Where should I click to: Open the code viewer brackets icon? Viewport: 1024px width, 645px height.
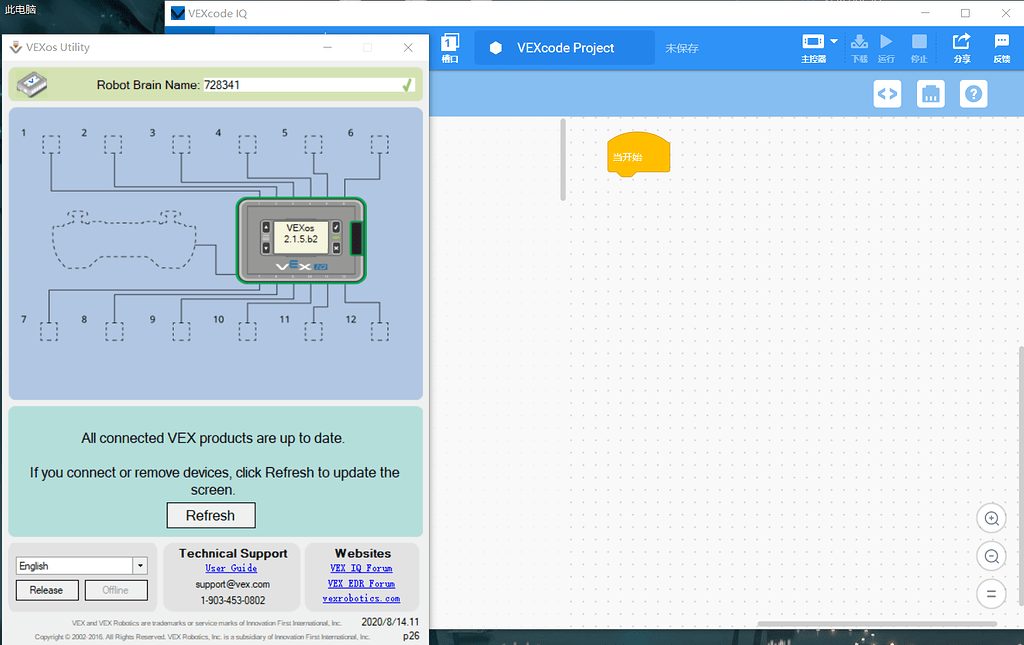(x=887, y=94)
